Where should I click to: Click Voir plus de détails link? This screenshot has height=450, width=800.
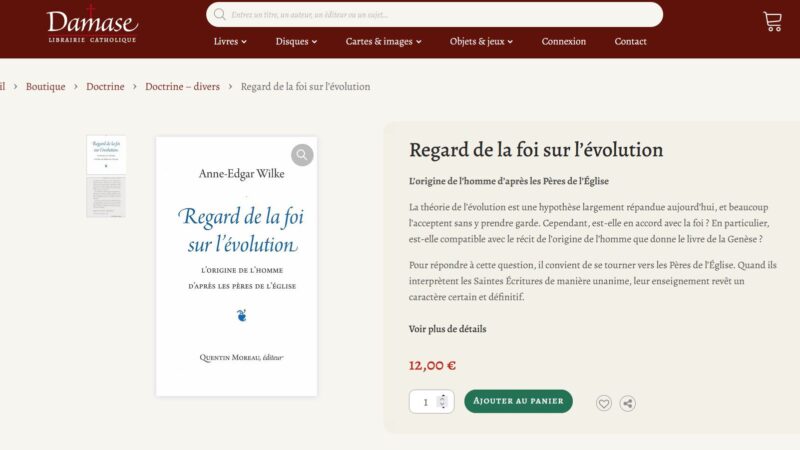pyautogui.click(x=447, y=329)
